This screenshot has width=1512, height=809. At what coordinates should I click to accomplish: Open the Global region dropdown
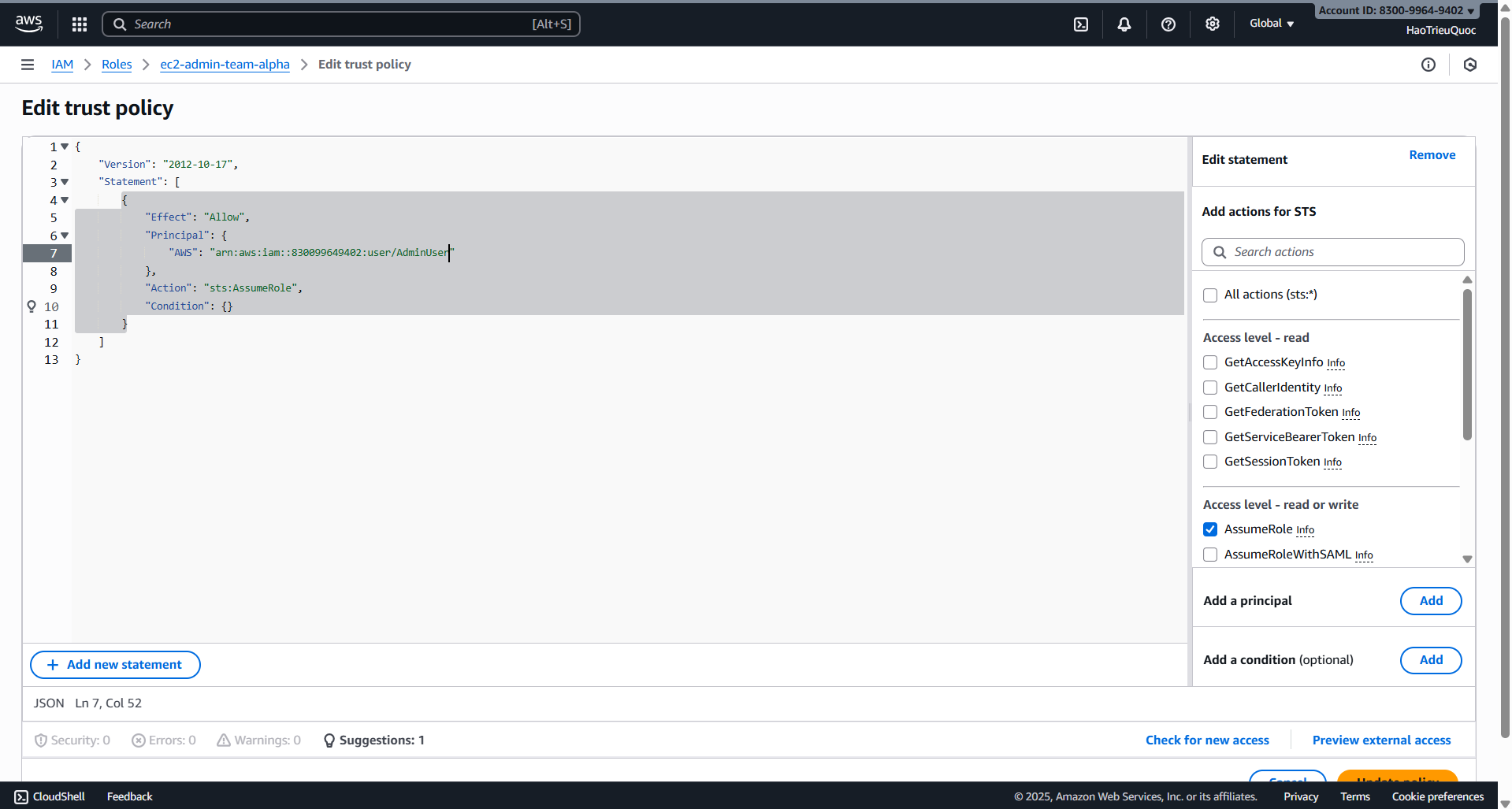pyautogui.click(x=1271, y=24)
